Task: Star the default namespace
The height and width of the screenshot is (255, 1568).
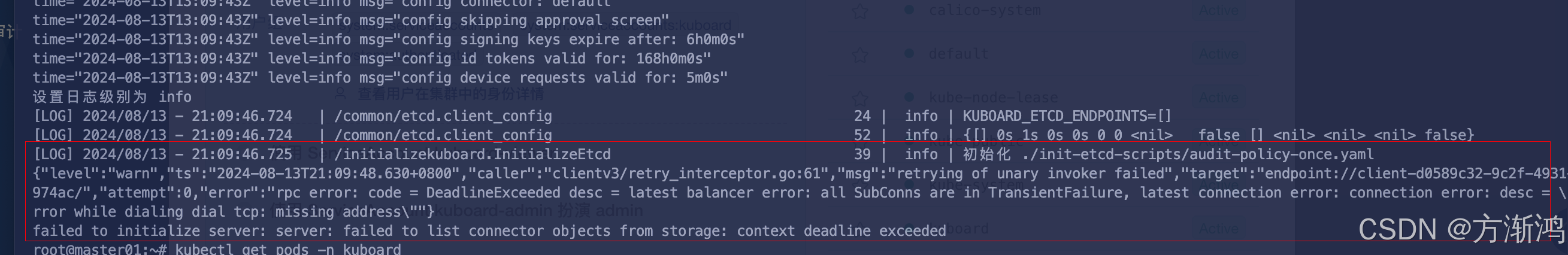Action: (x=860, y=55)
